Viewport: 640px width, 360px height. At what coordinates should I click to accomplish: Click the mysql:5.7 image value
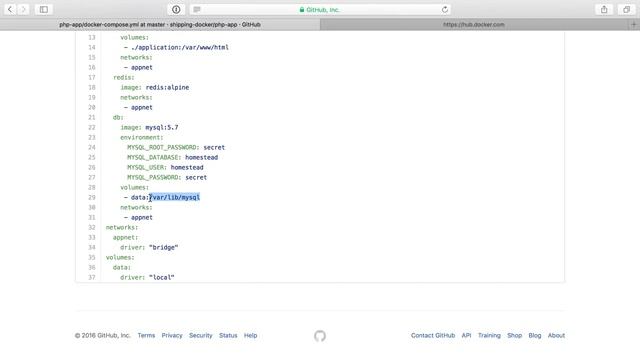pyautogui.click(x=162, y=127)
